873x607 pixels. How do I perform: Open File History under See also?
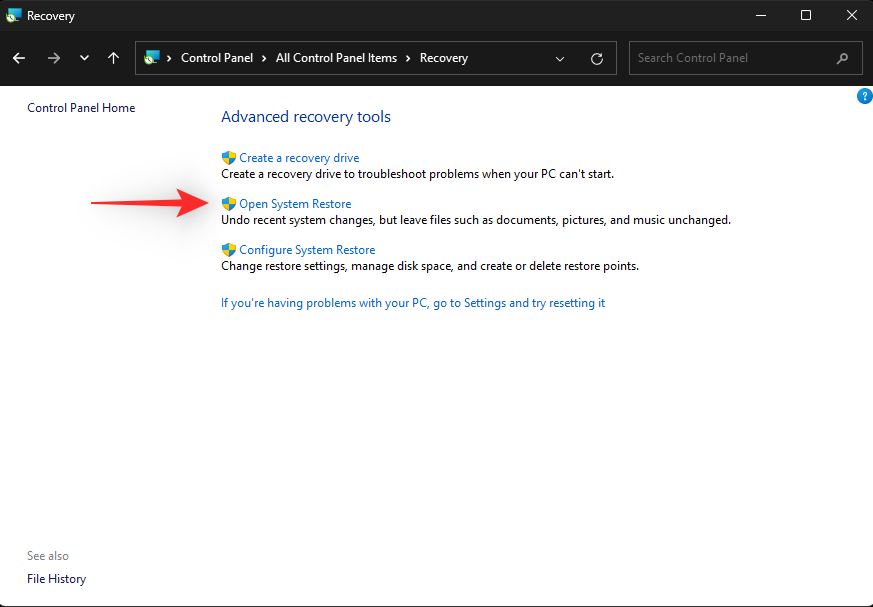tap(57, 579)
